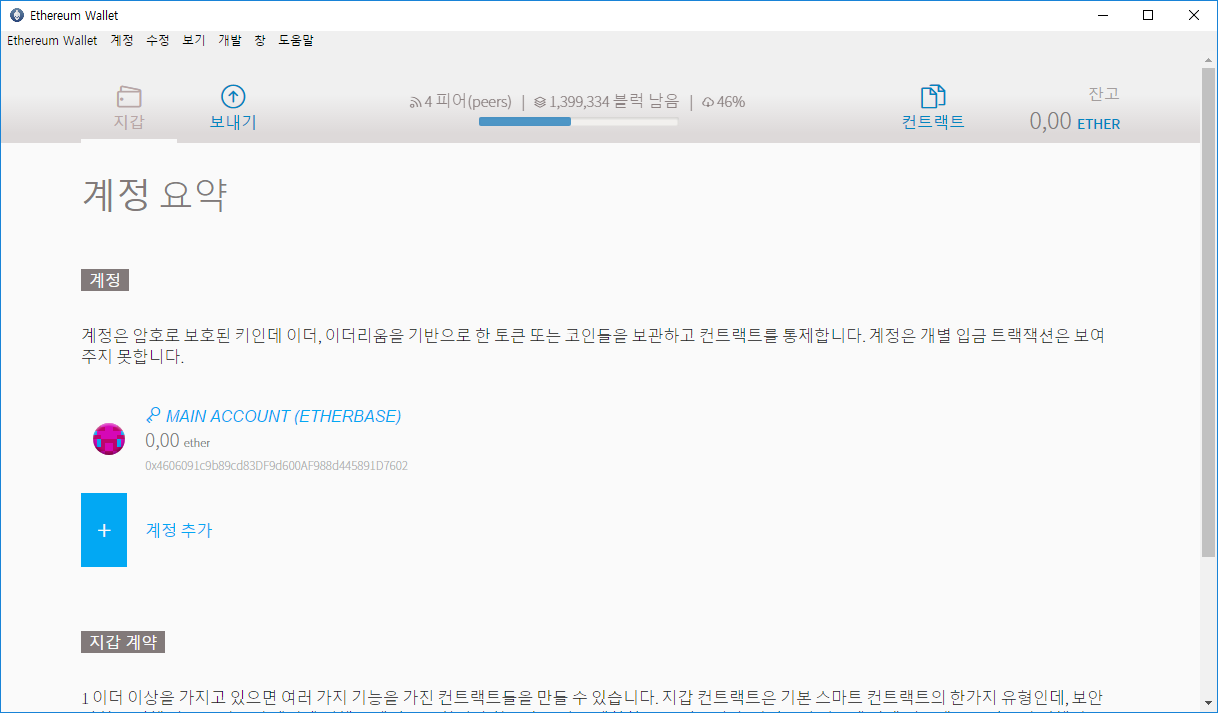Click the 보내기 label text
The height and width of the screenshot is (713, 1218).
point(233,122)
